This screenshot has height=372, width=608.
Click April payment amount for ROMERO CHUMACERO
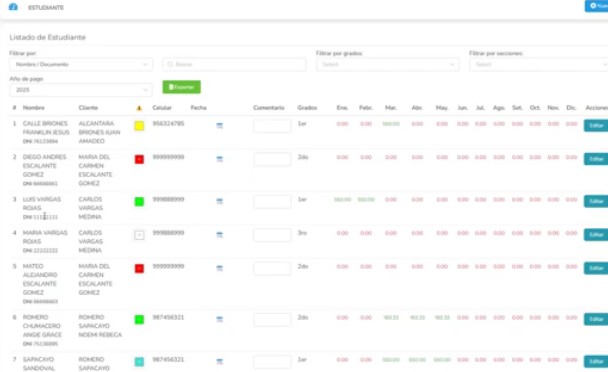point(417,318)
